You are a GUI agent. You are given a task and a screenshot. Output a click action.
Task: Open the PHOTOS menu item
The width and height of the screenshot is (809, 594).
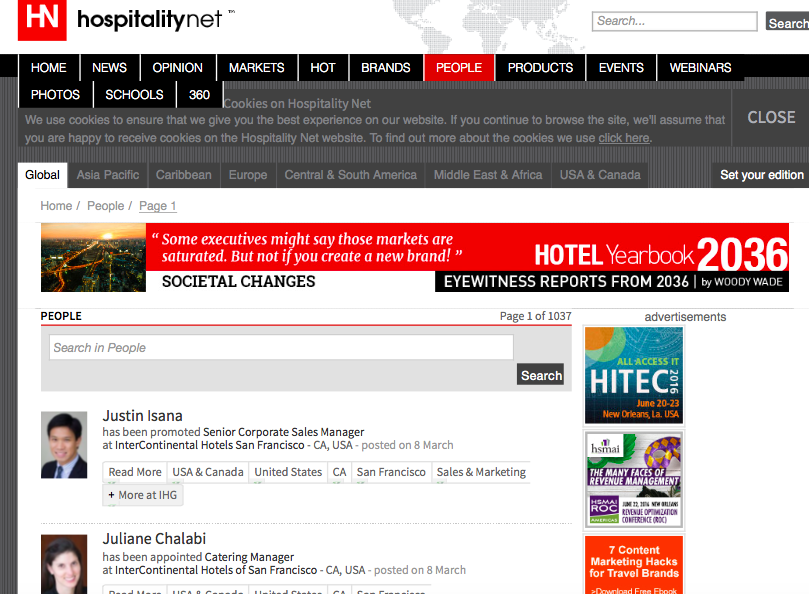tap(55, 95)
